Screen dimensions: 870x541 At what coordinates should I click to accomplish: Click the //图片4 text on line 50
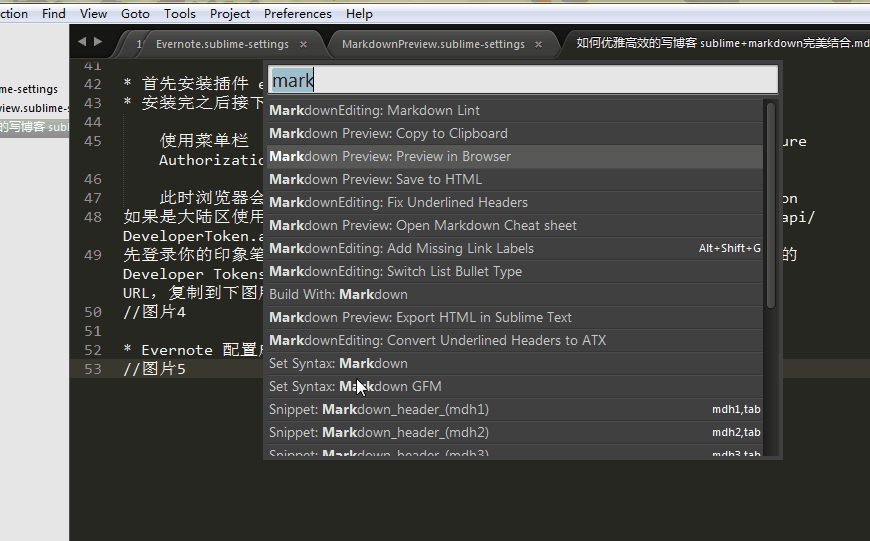click(154, 312)
